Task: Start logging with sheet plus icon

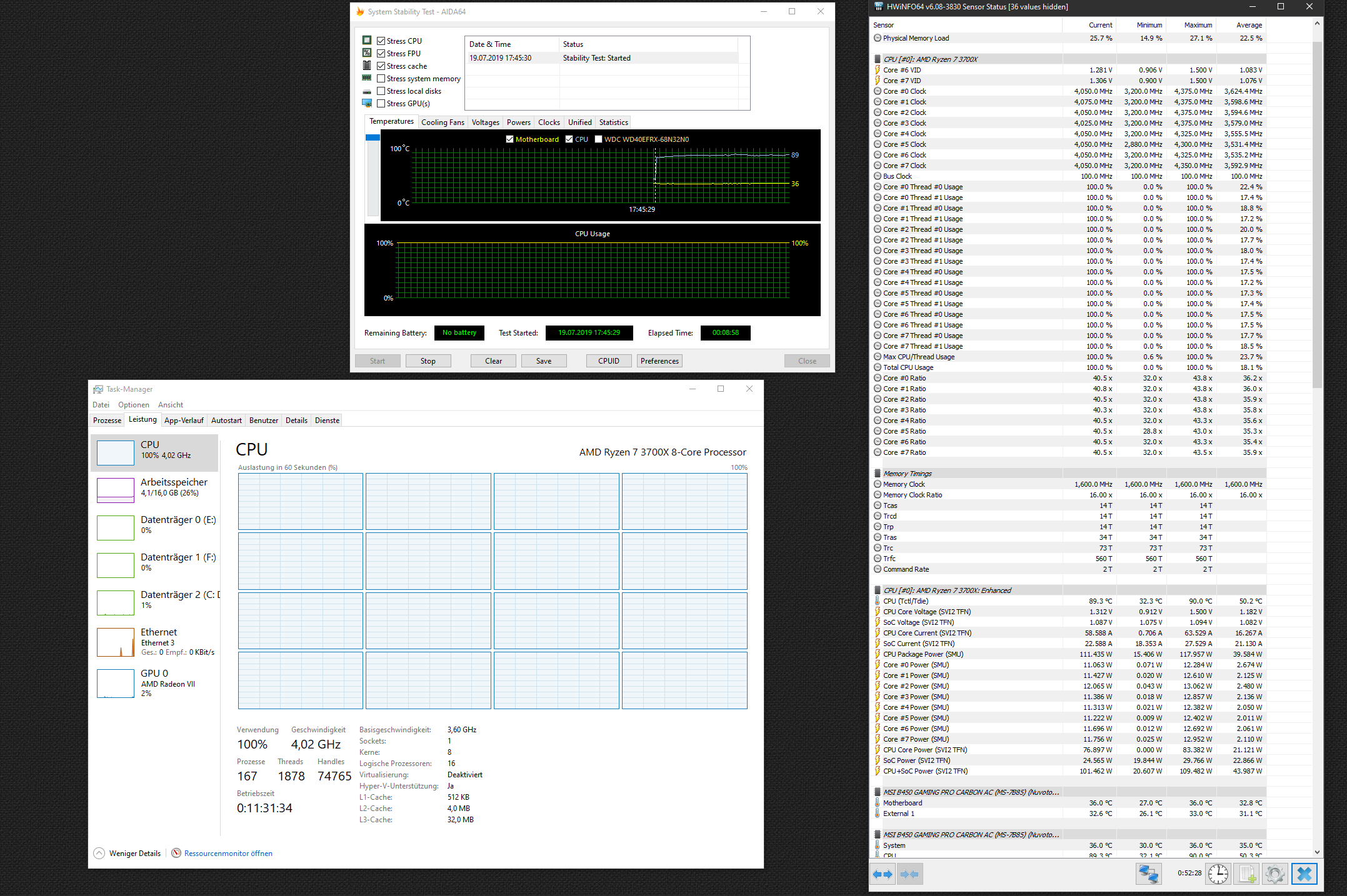Action: click(1247, 874)
